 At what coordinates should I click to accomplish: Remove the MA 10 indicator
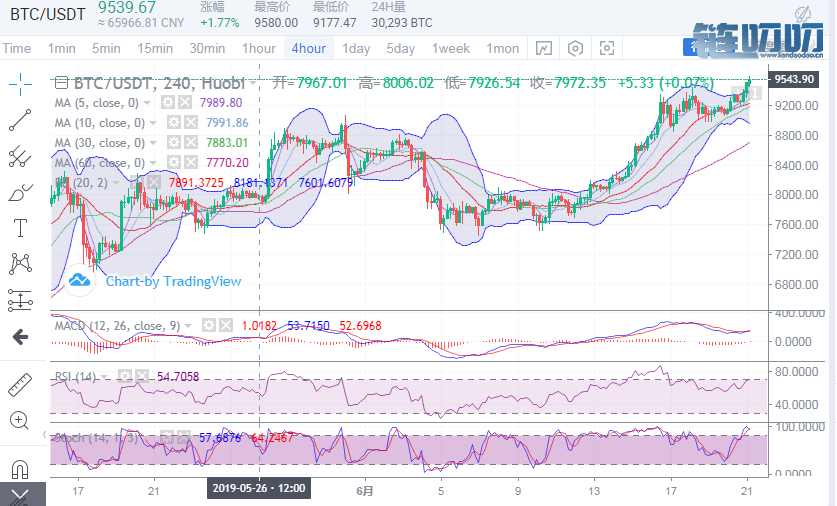[x=191, y=123]
